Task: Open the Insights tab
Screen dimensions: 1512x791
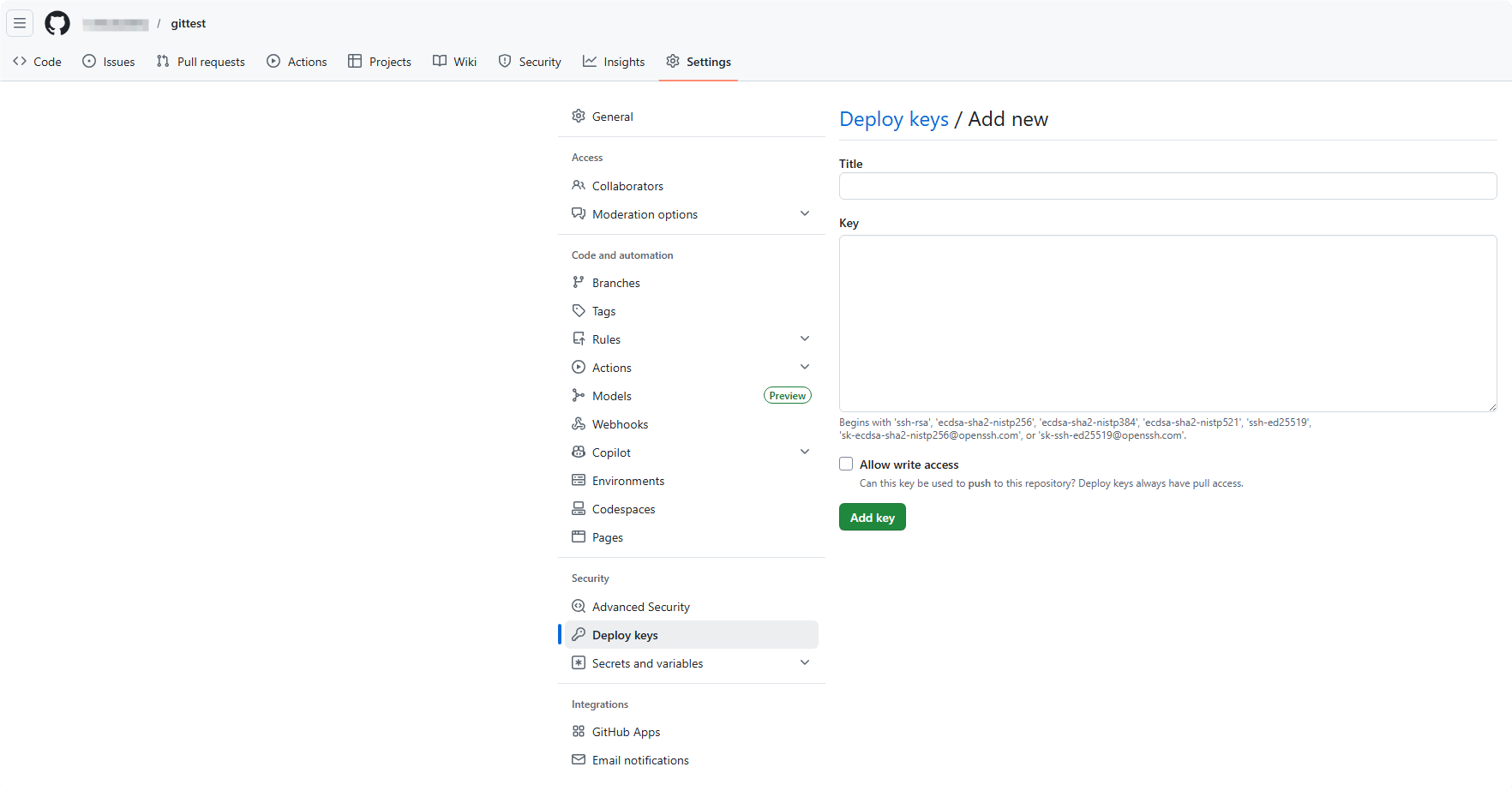Action: click(x=614, y=62)
